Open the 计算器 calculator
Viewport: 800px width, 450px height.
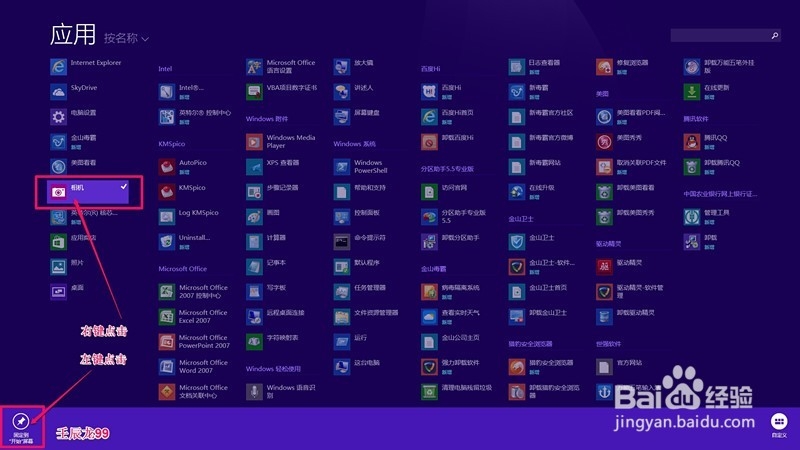tap(266, 241)
